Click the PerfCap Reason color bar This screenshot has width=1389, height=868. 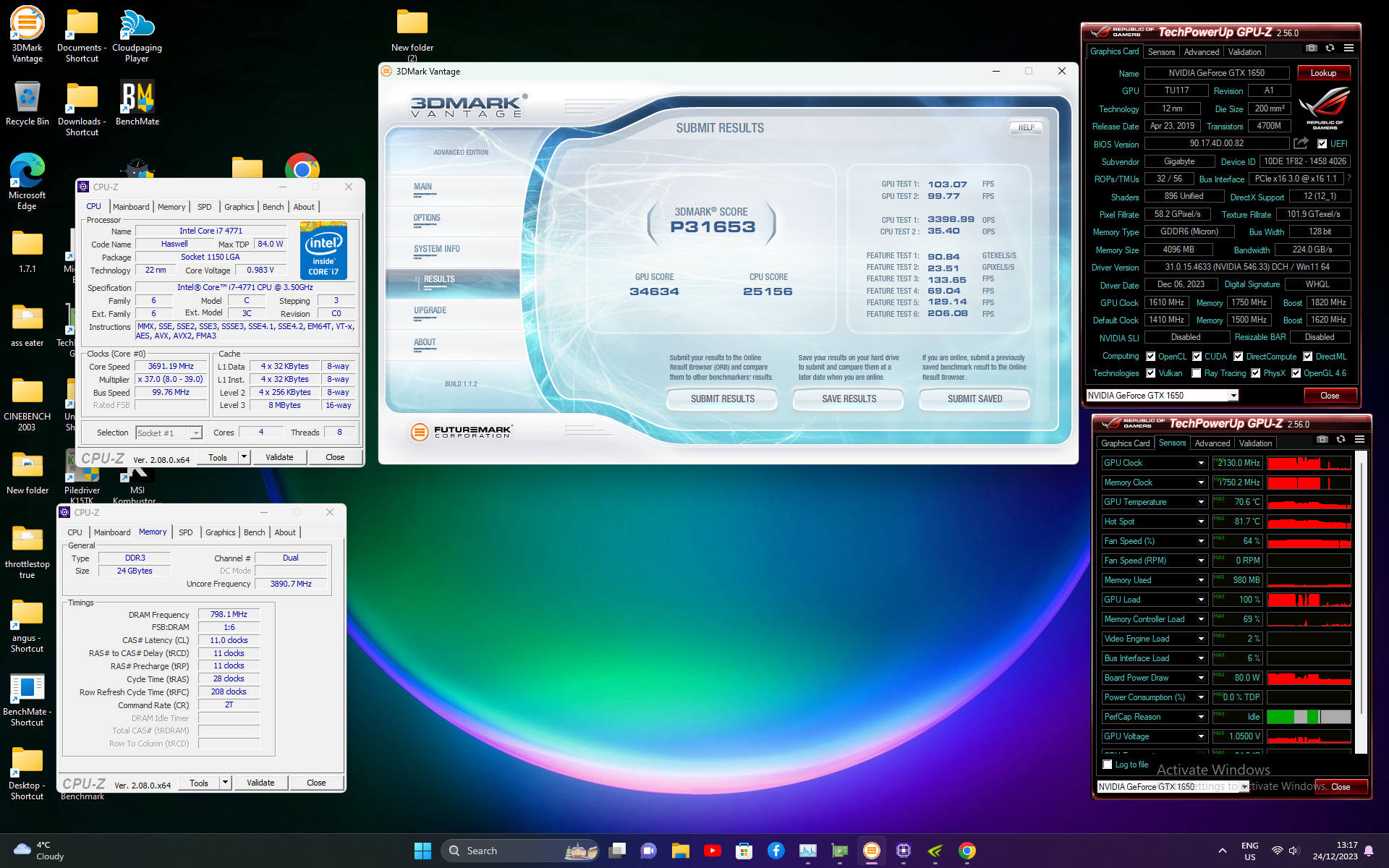(1309, 717)
